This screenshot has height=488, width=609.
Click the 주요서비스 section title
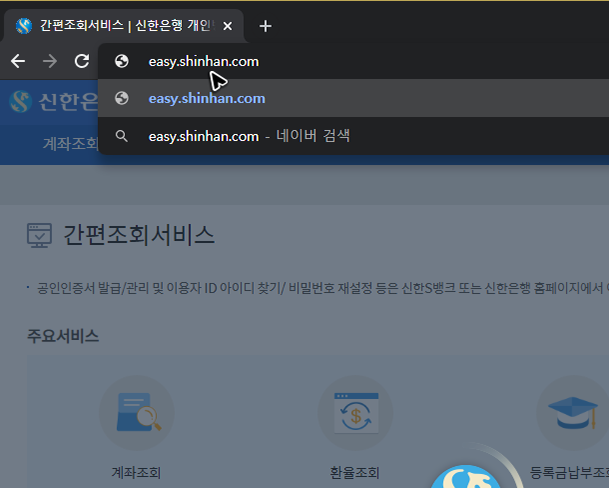pyautogui.click(x=63, y=336)
